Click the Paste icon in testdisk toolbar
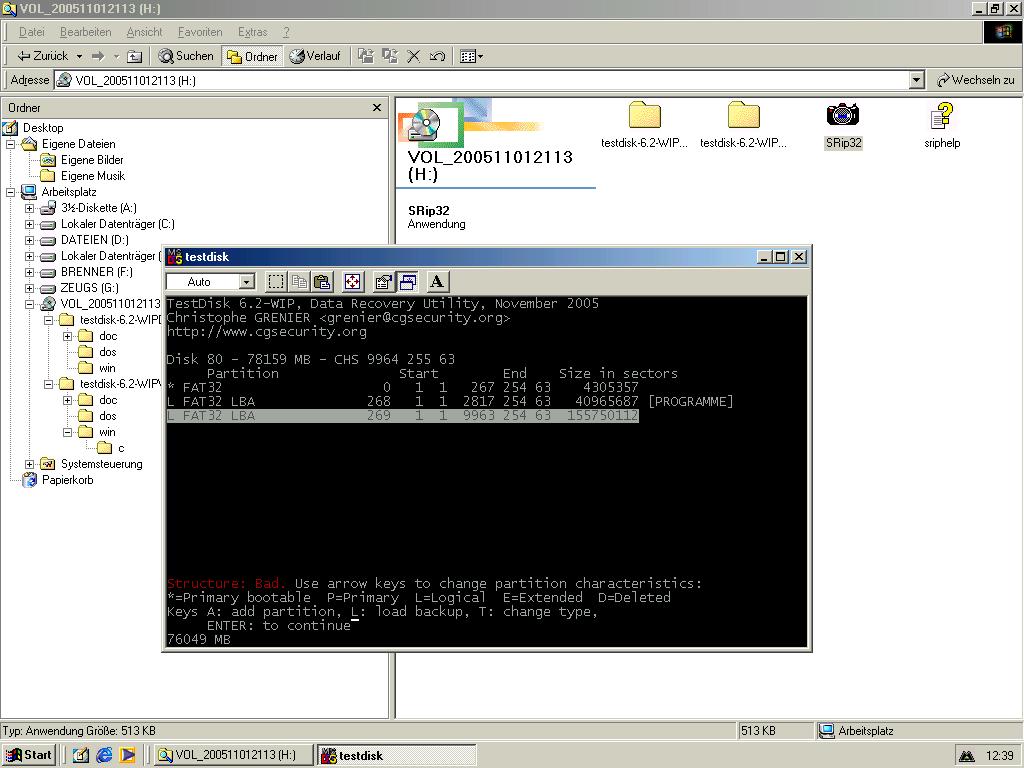Screen dimensions: 1024x768 (x=322, y=282)
